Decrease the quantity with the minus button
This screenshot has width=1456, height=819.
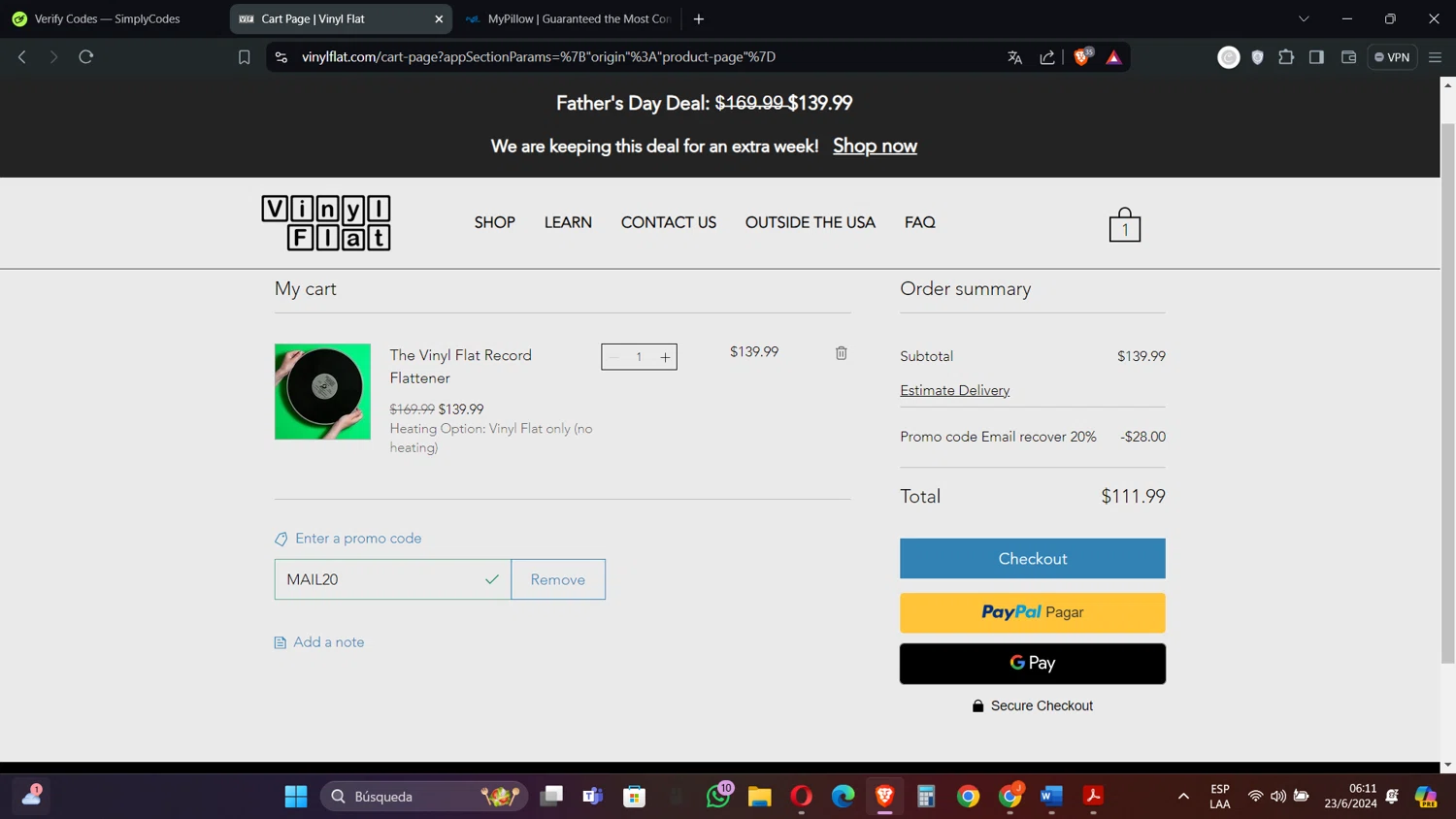click(613, 357)
